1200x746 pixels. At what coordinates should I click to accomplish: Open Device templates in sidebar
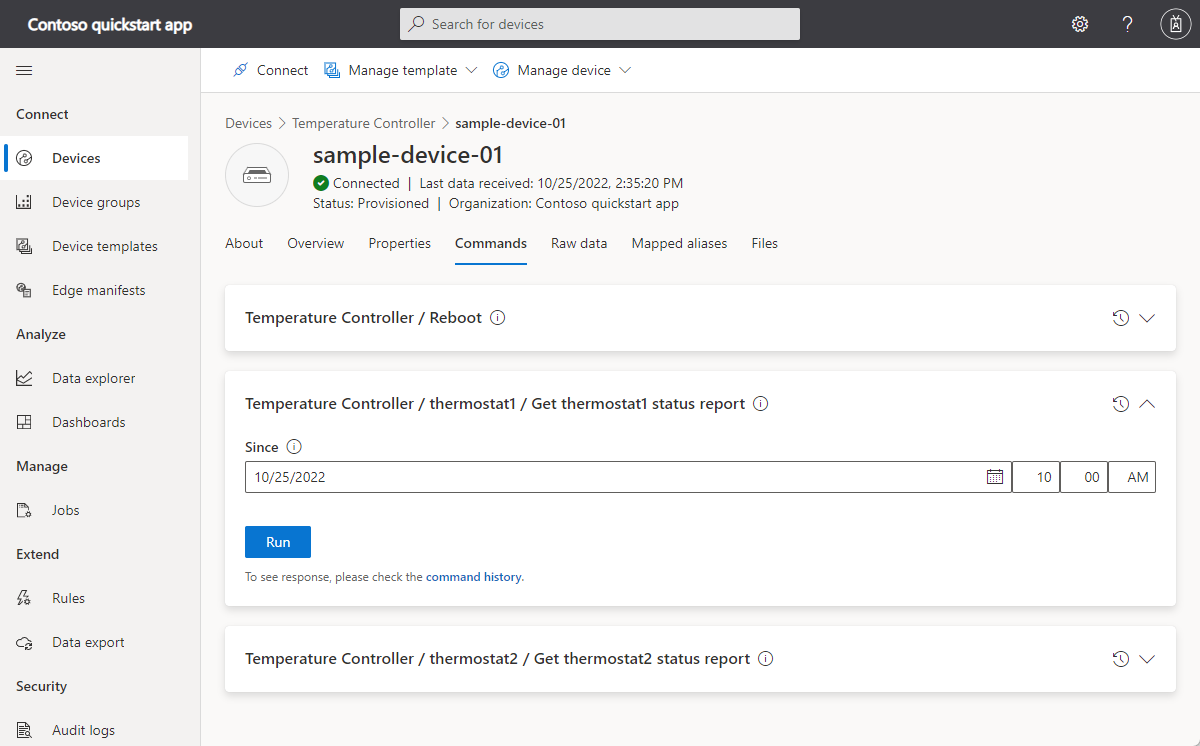pyautogui.click(x=96, y=246)
